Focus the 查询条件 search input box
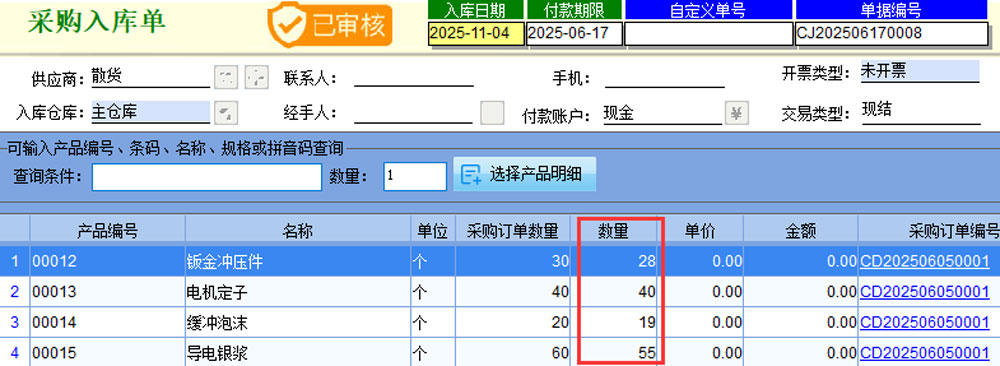This screenshot has width=1000, height=366. [x=207, y=177]
